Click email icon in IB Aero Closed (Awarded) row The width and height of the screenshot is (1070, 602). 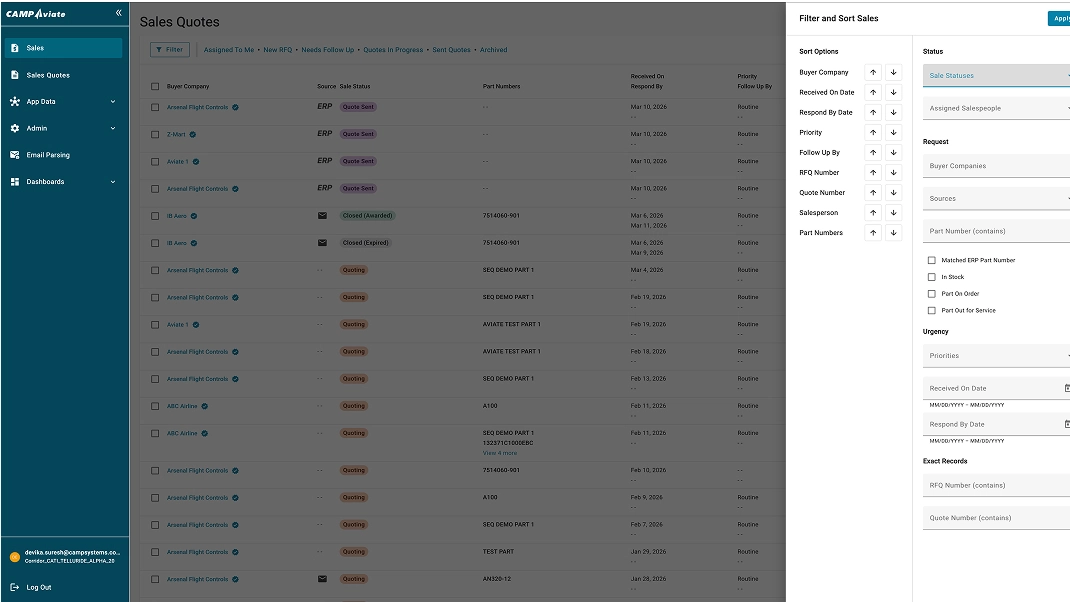pos(322,216)
